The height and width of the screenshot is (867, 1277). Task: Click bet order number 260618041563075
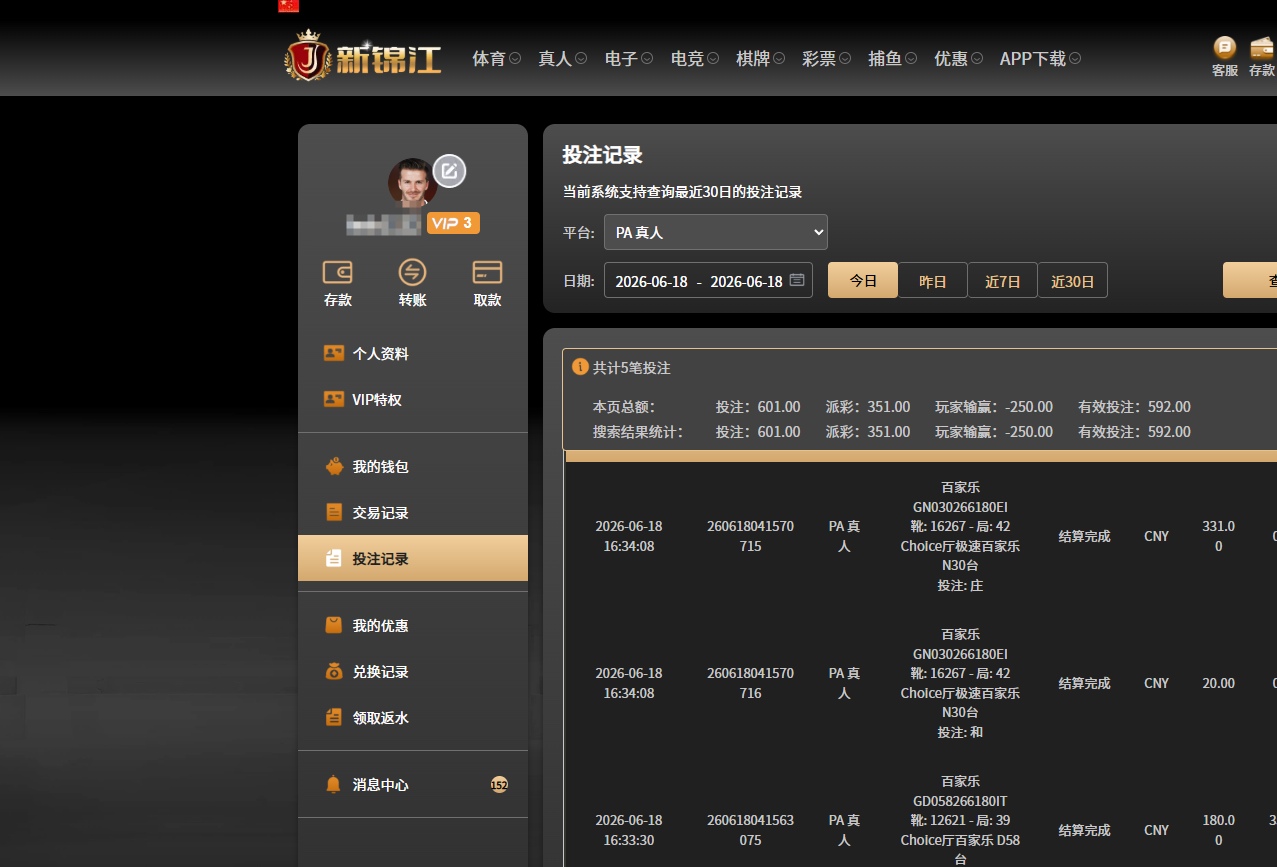pyautogui.click(x=750, y=830)
